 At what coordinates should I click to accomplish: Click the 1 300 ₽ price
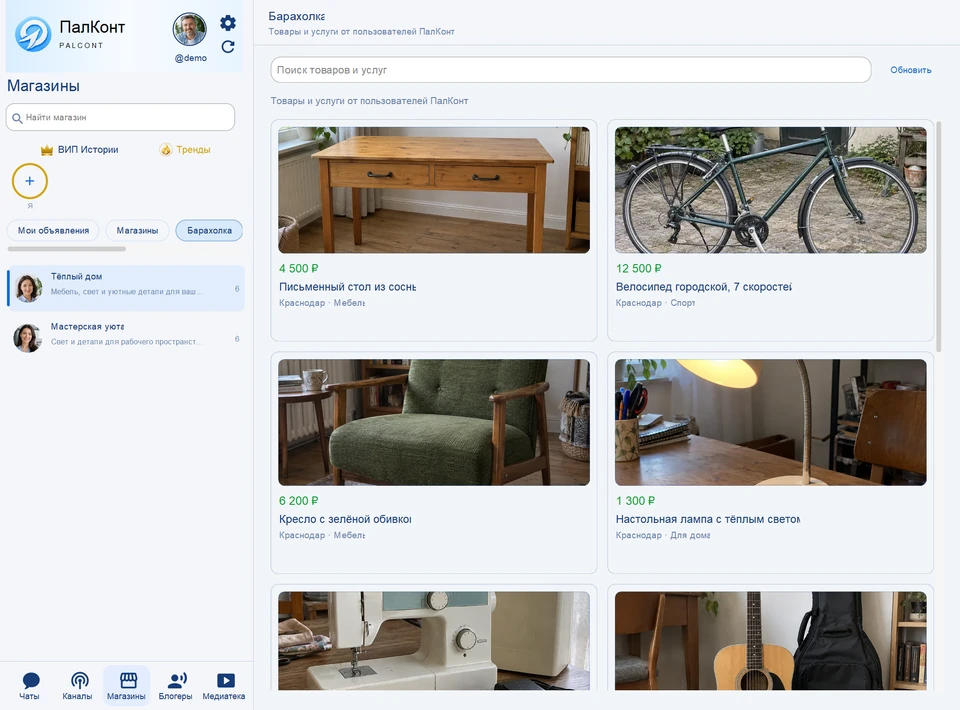click(636, 501)
